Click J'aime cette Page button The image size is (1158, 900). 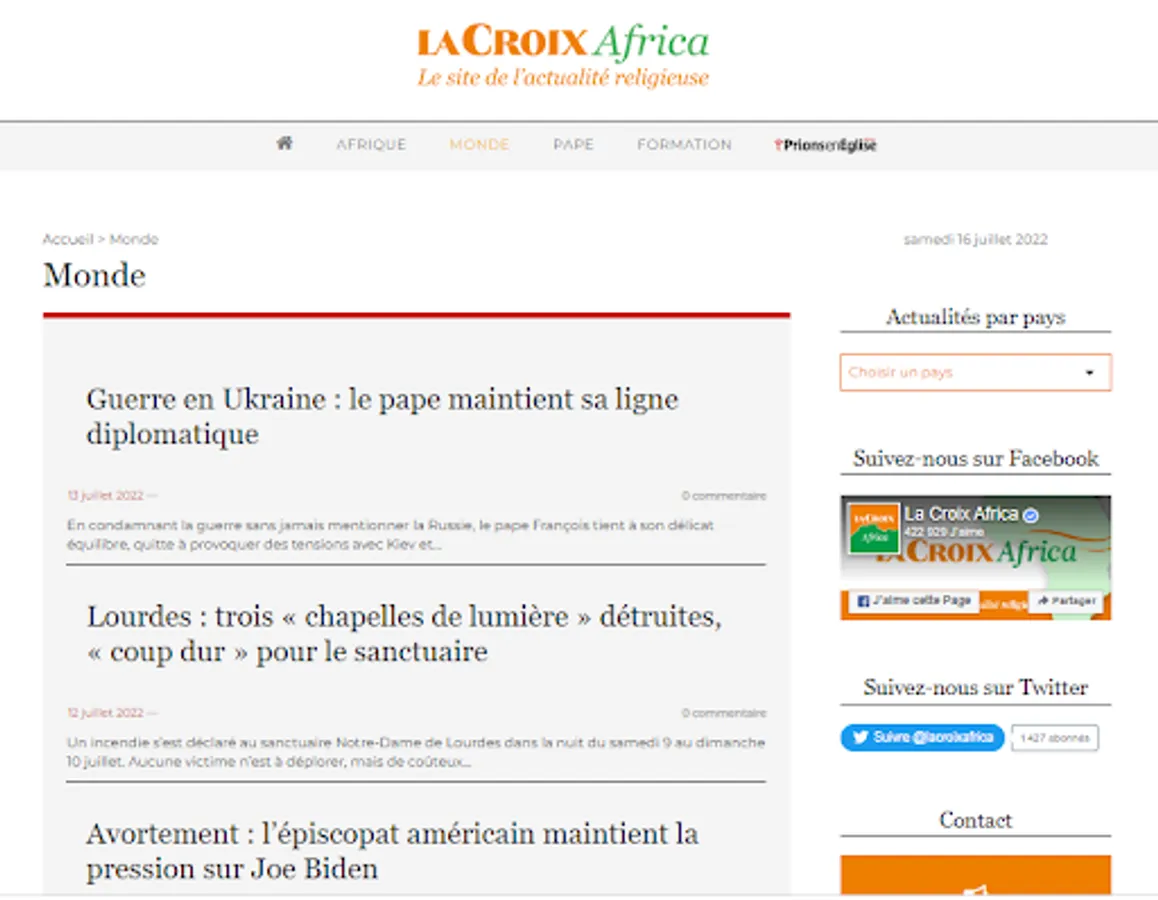pos(914,601)
